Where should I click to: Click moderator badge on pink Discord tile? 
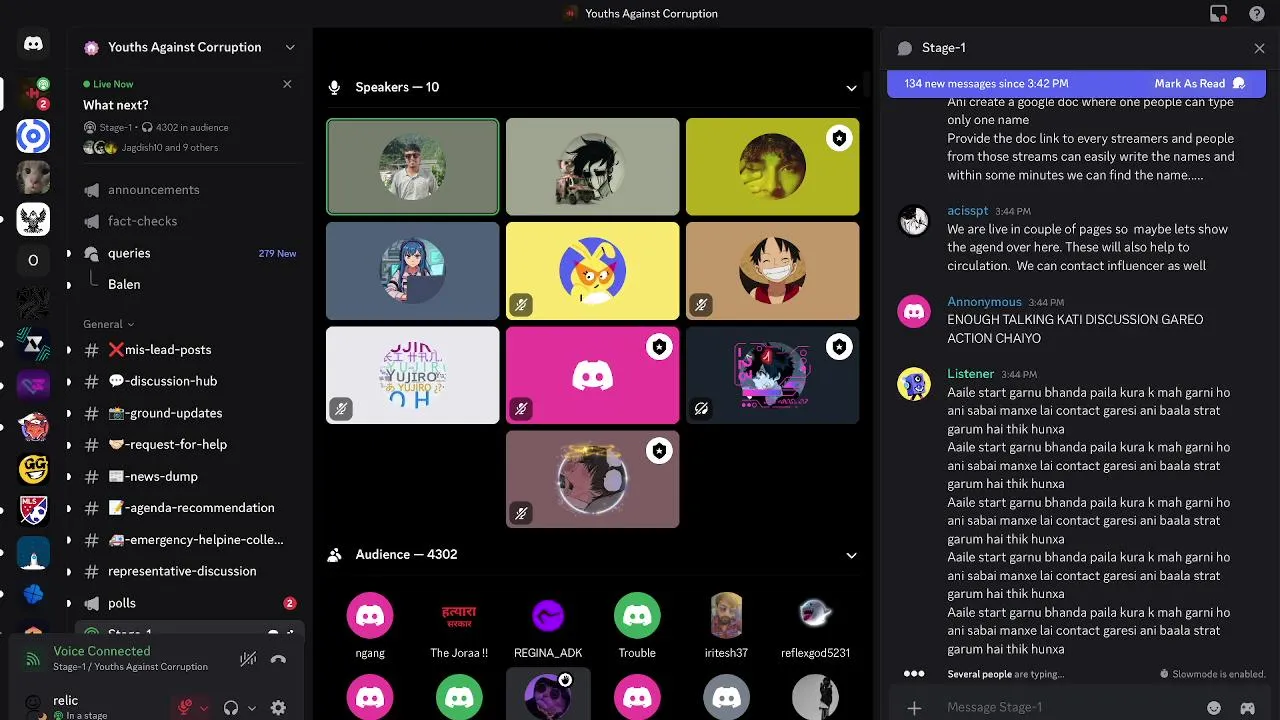tap(659, 347)
